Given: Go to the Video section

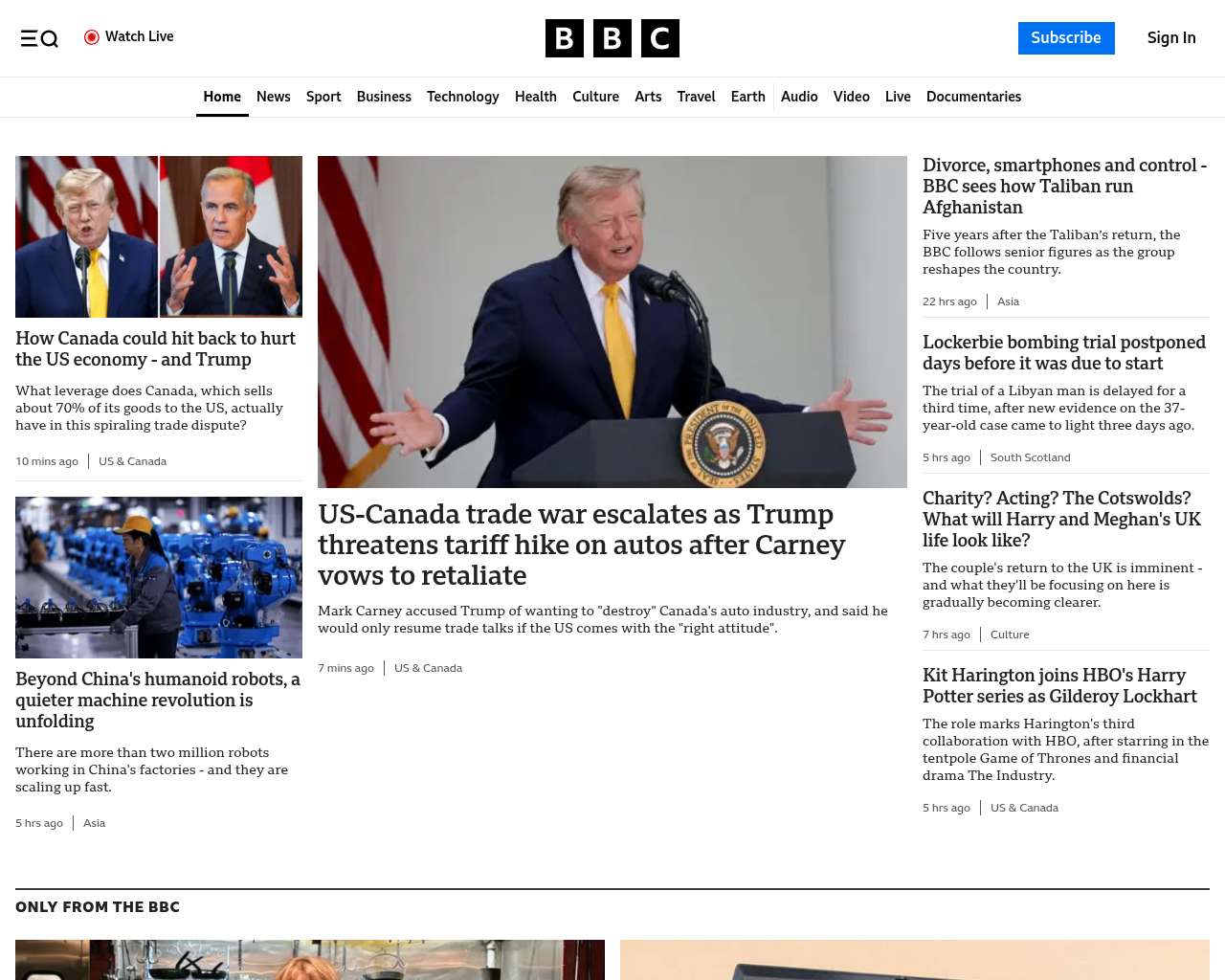Looking at the screenshot, I should [852, 97].
